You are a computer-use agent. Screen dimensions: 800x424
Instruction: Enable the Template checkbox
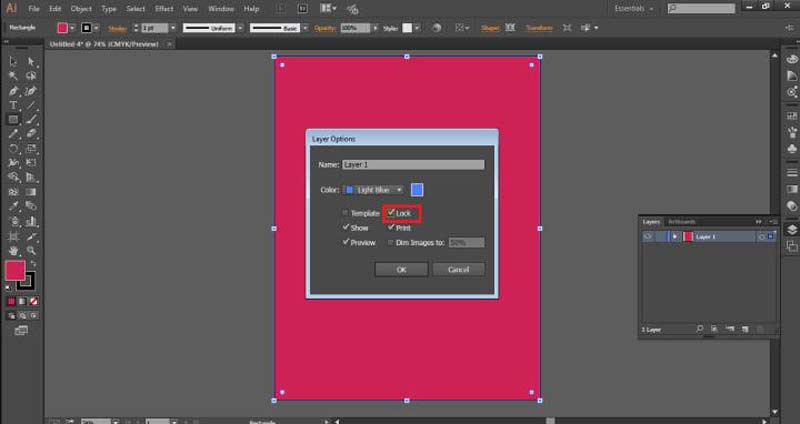tap(345, 213)
